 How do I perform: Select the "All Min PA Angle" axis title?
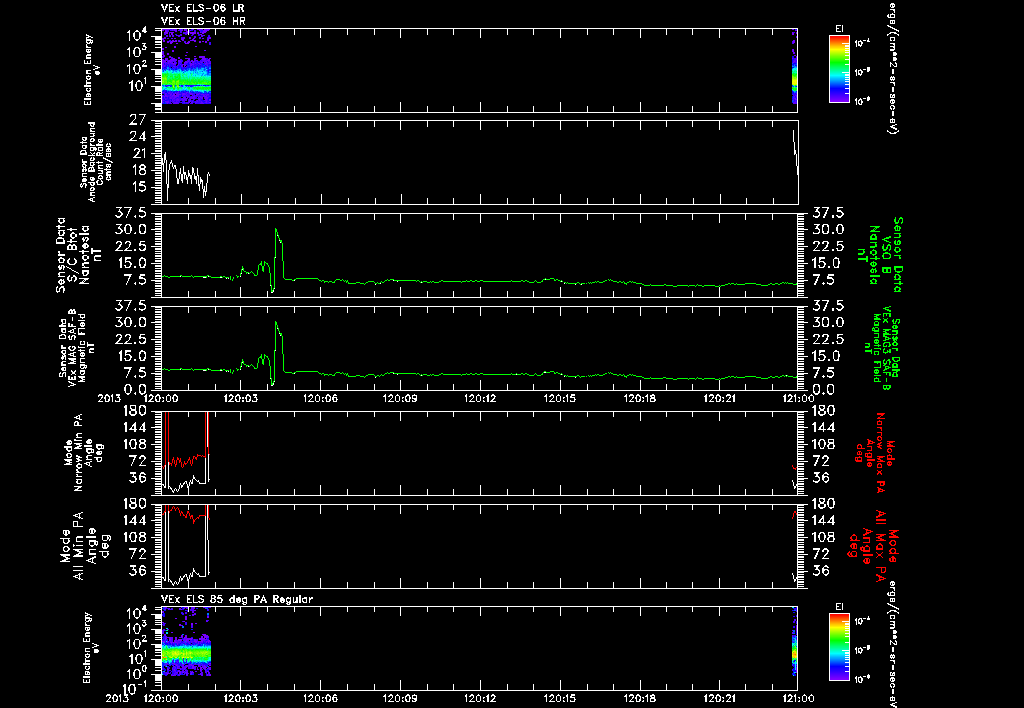point(85,545)
